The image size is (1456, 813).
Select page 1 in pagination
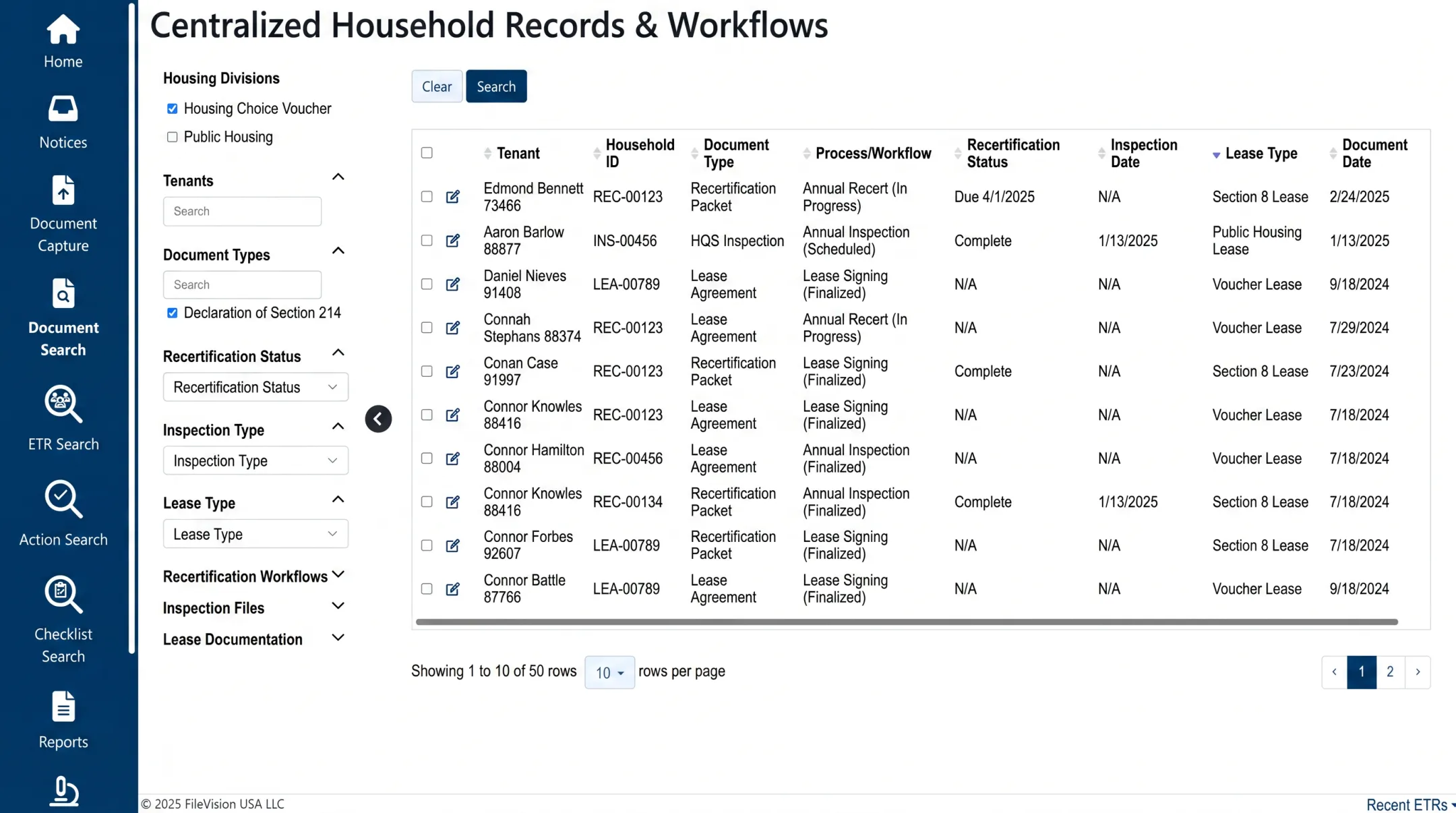click(1362, 672)
